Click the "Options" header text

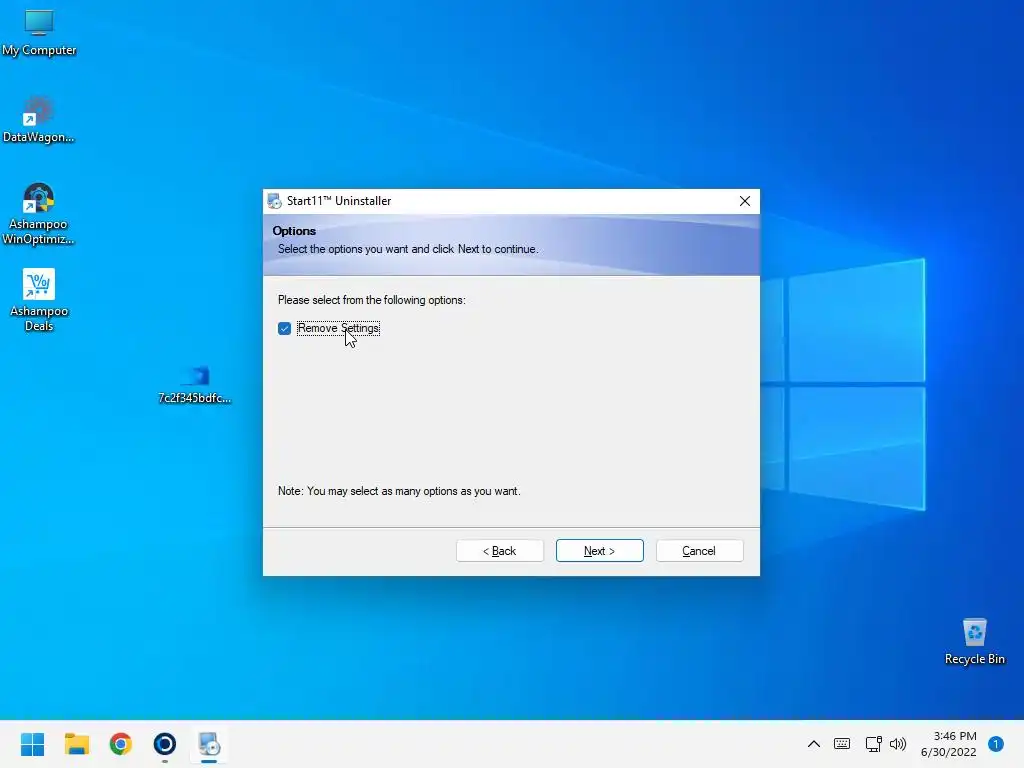tap(294, 231)
